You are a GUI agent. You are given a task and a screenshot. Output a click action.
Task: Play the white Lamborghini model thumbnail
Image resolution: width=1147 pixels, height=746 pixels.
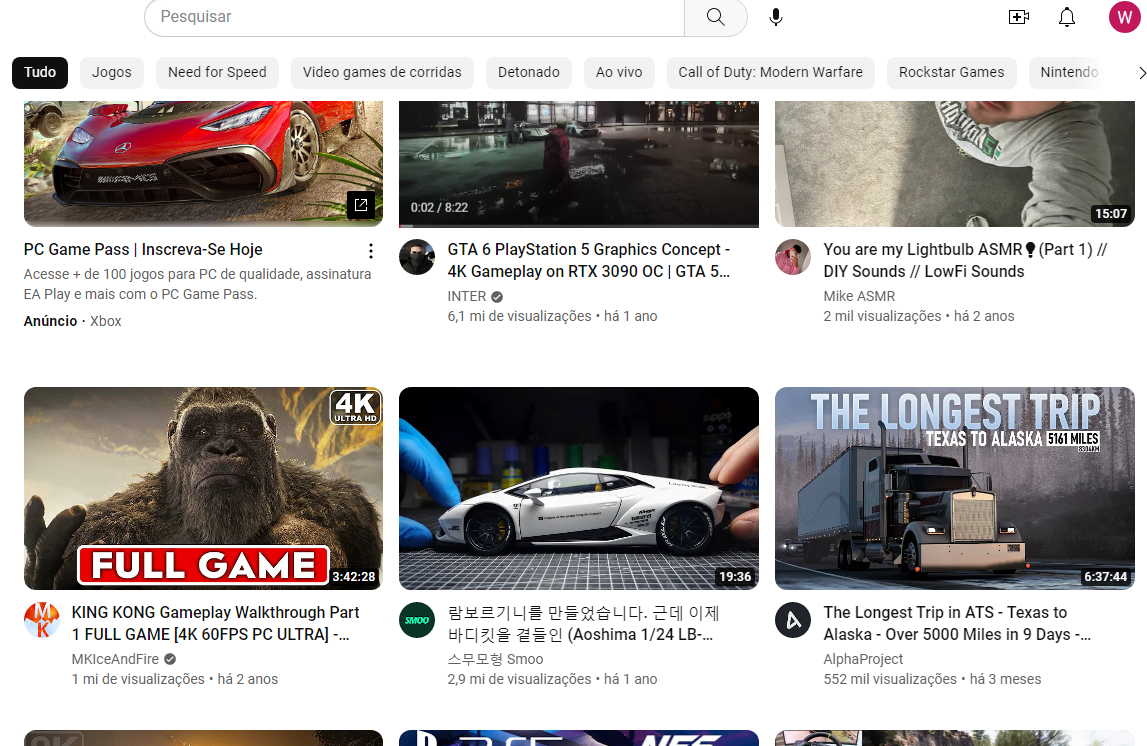(579, 489)
